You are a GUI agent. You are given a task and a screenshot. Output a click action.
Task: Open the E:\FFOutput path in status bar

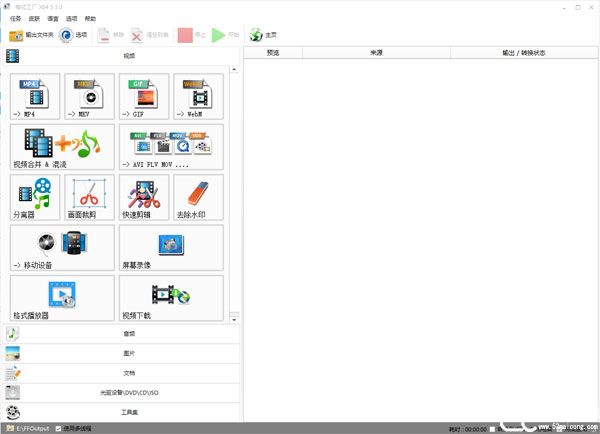click(29, 428)
